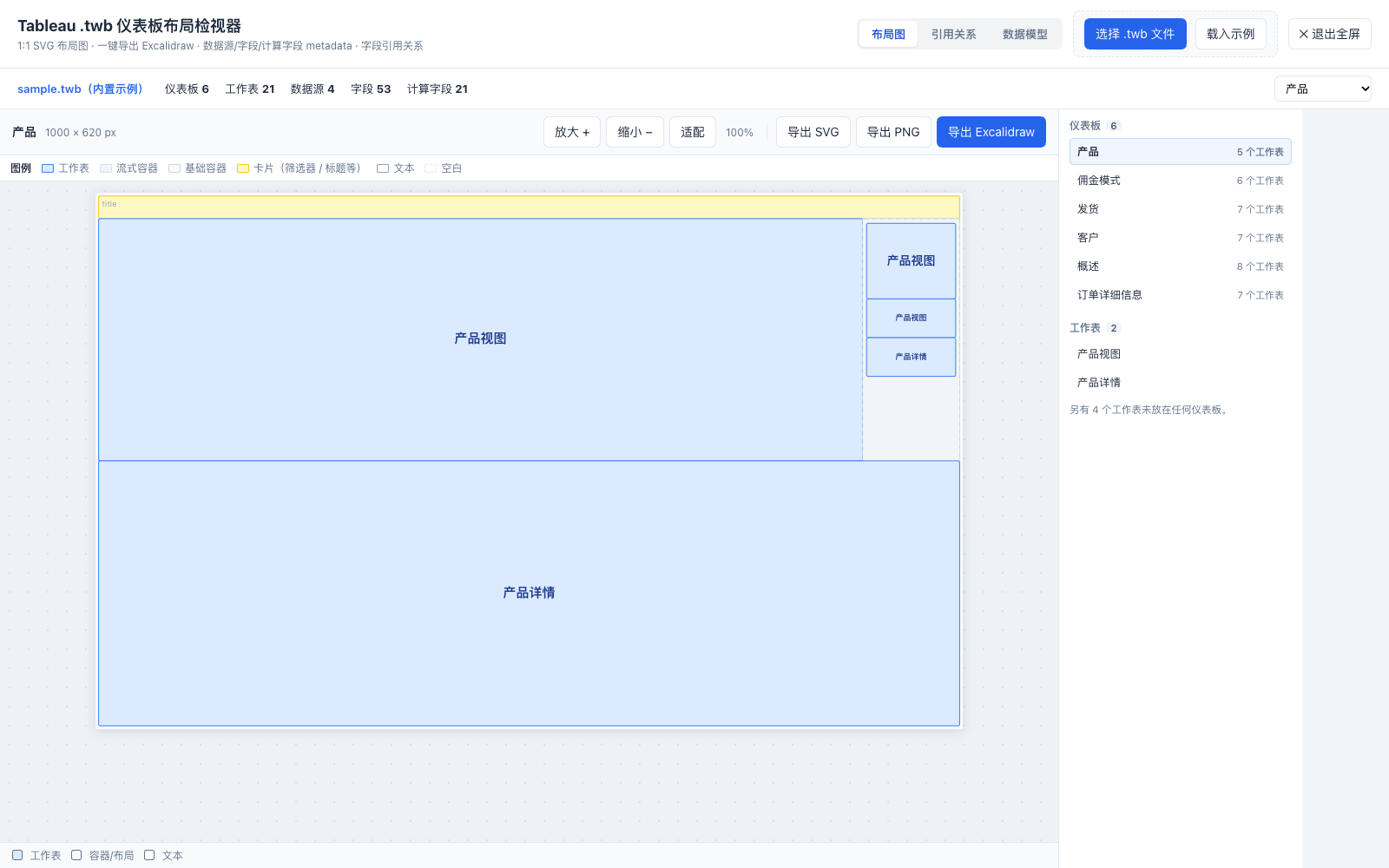Select 产品详情 in the worksheet list
This screenshot has height=868, width=1389.
pyautogui.click(x=1180, y=383)
